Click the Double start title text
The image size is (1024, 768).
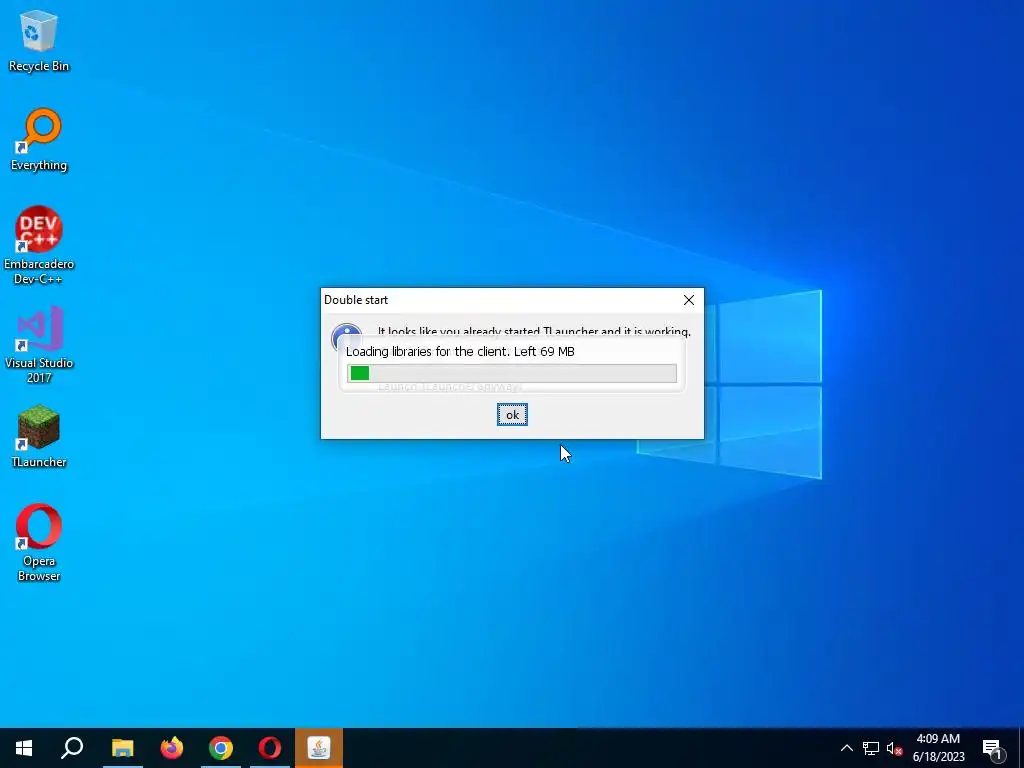356,300
